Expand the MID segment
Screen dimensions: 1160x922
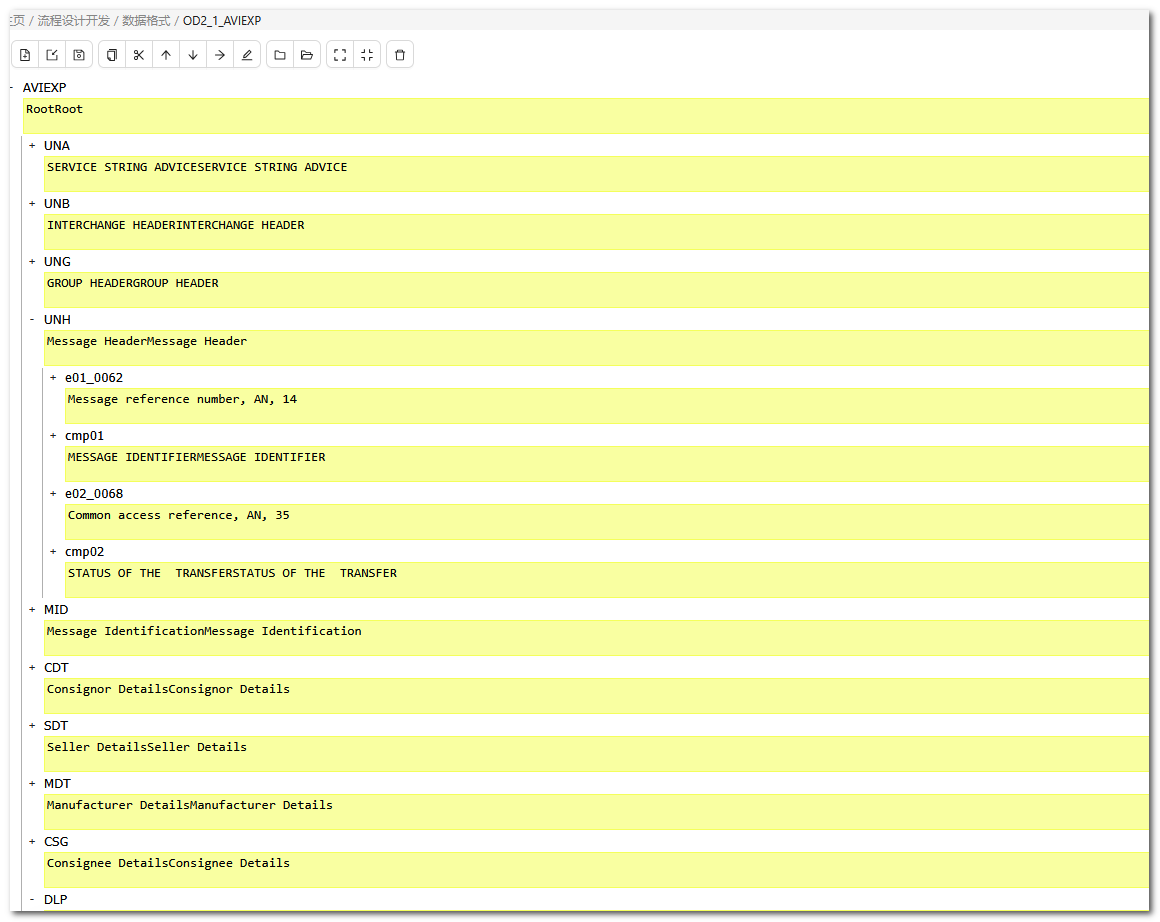(32, 610)
